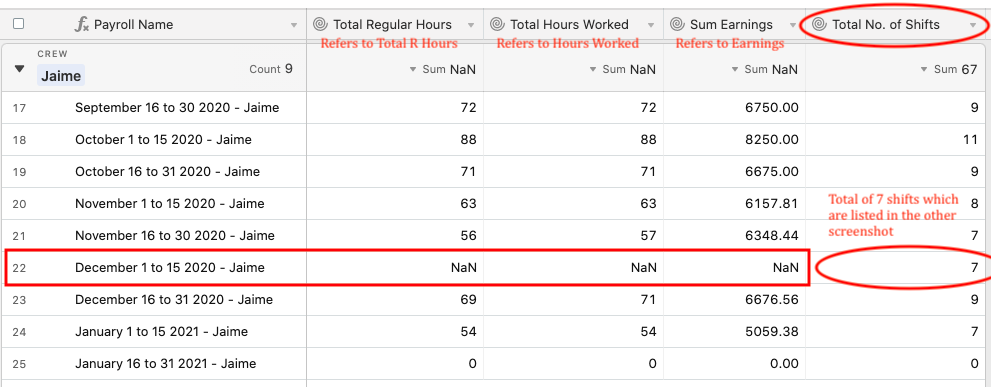Viewport: 991px width, 387px height.
Task: Change summary for Sum Earnings Sum NaN
Action: click(765, 70)
